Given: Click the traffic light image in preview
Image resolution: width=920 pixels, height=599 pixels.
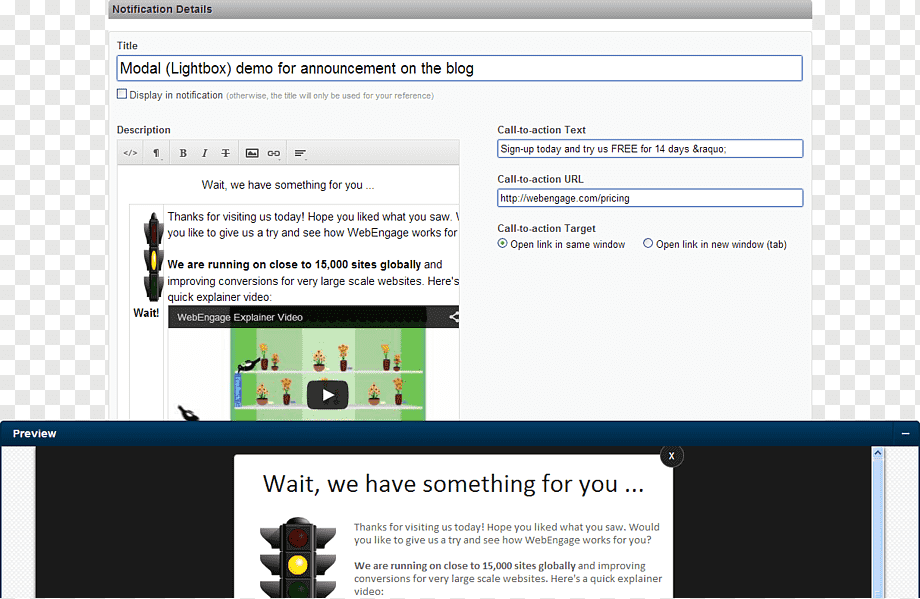Looking at the screenshot, I should [297, 557].
